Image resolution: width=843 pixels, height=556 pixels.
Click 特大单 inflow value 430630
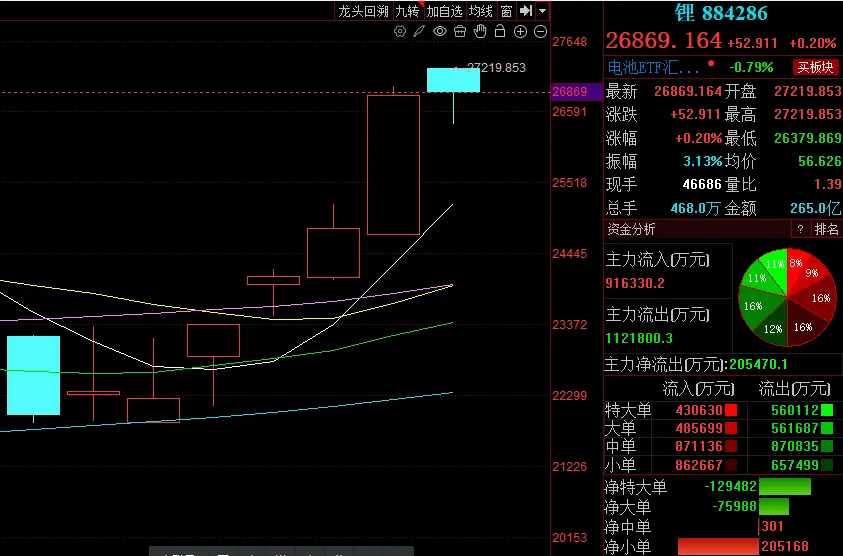coord(699,410)
